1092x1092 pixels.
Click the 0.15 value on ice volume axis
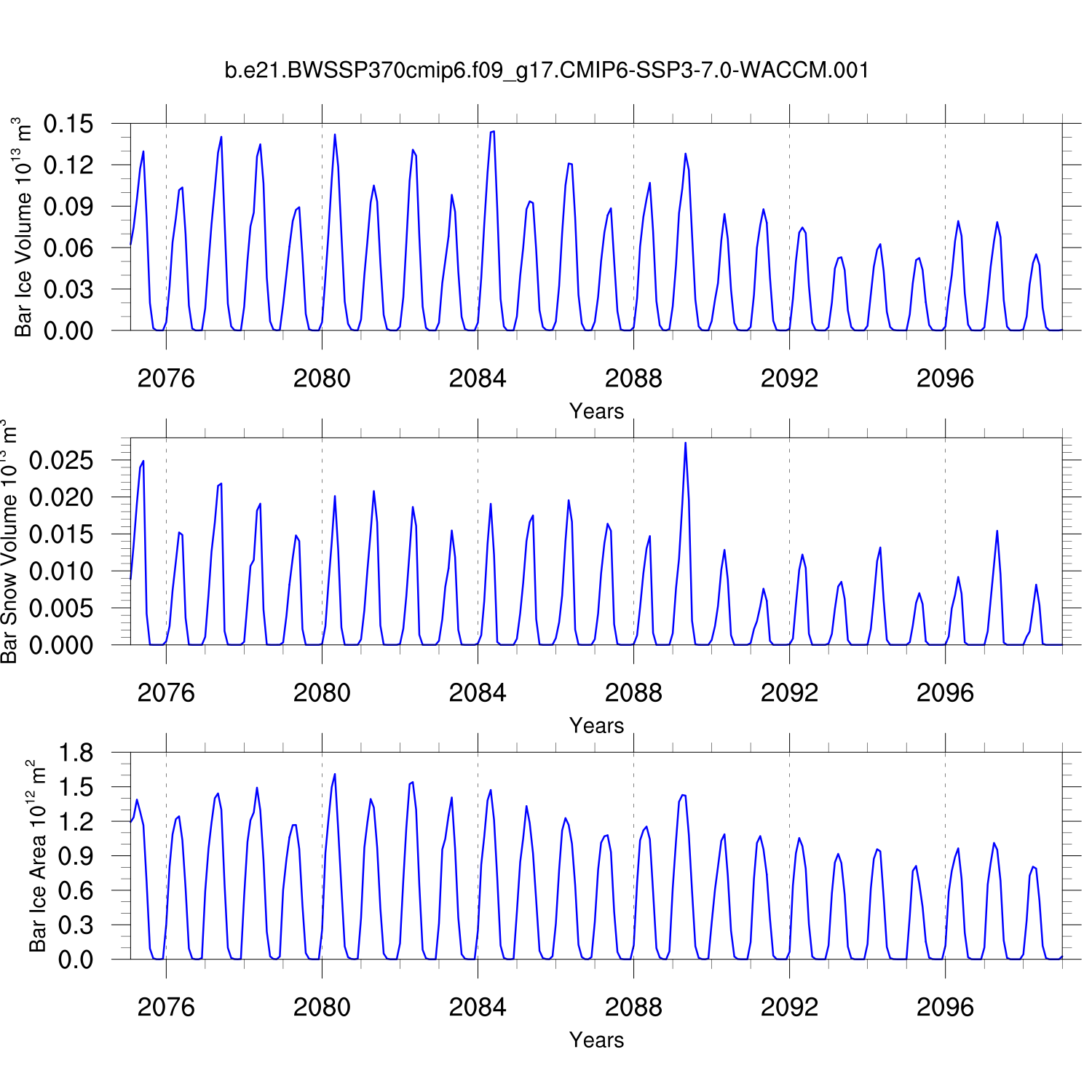68,124
